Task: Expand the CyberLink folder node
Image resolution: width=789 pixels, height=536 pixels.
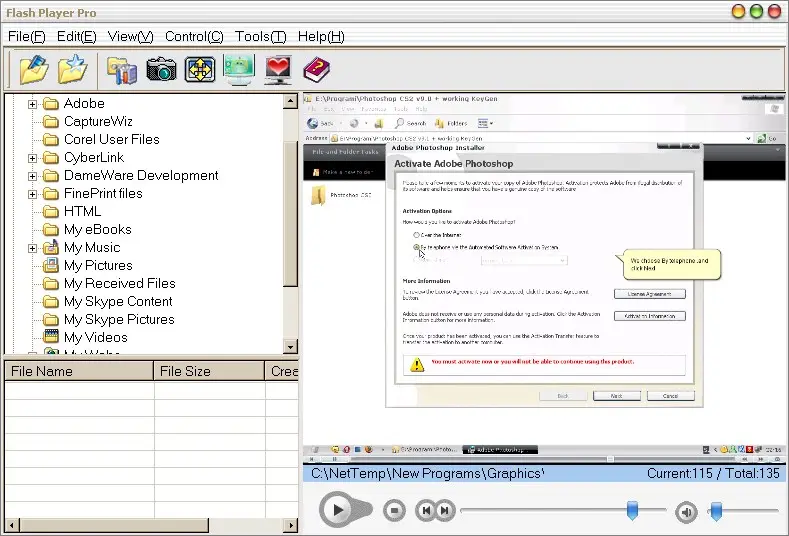Action: point(32,158)
